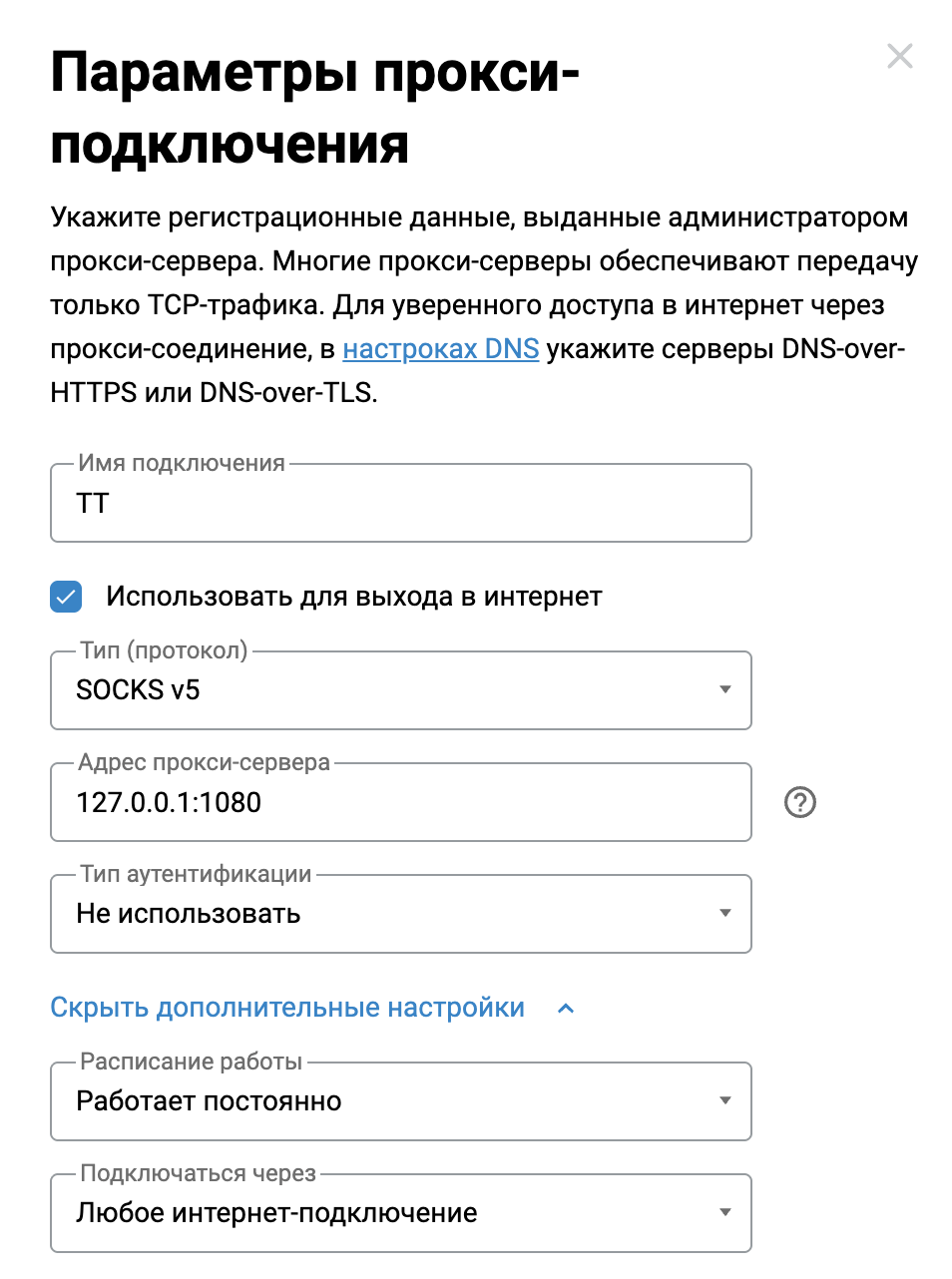Focus the Имя подключения input field

coord(399,504)
